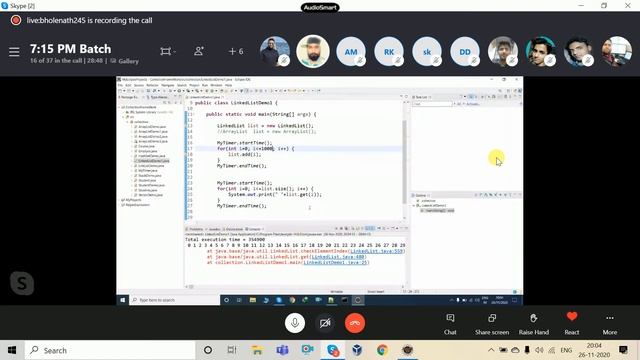
Task: Open File Explorer from taskbar
Action: pyautogui.click(x=257, y=350)
